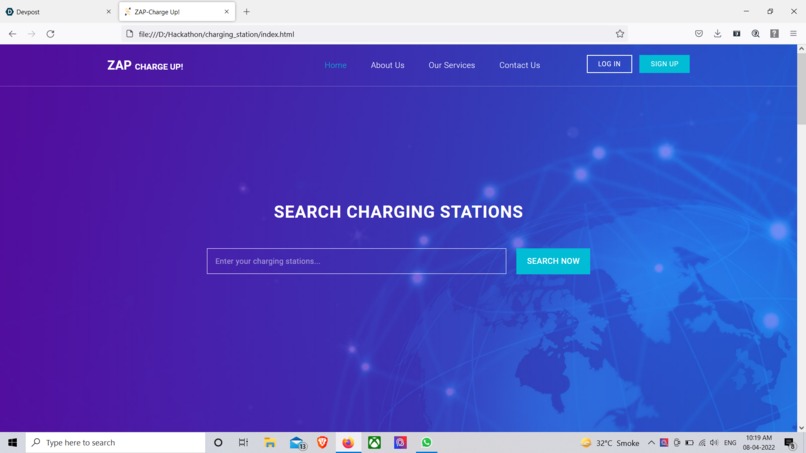Viewport: 806px width, 453px height.
Task: Open the 32°C Smoke weather widget
Action: pyautogui.click(x=610, y=443)
